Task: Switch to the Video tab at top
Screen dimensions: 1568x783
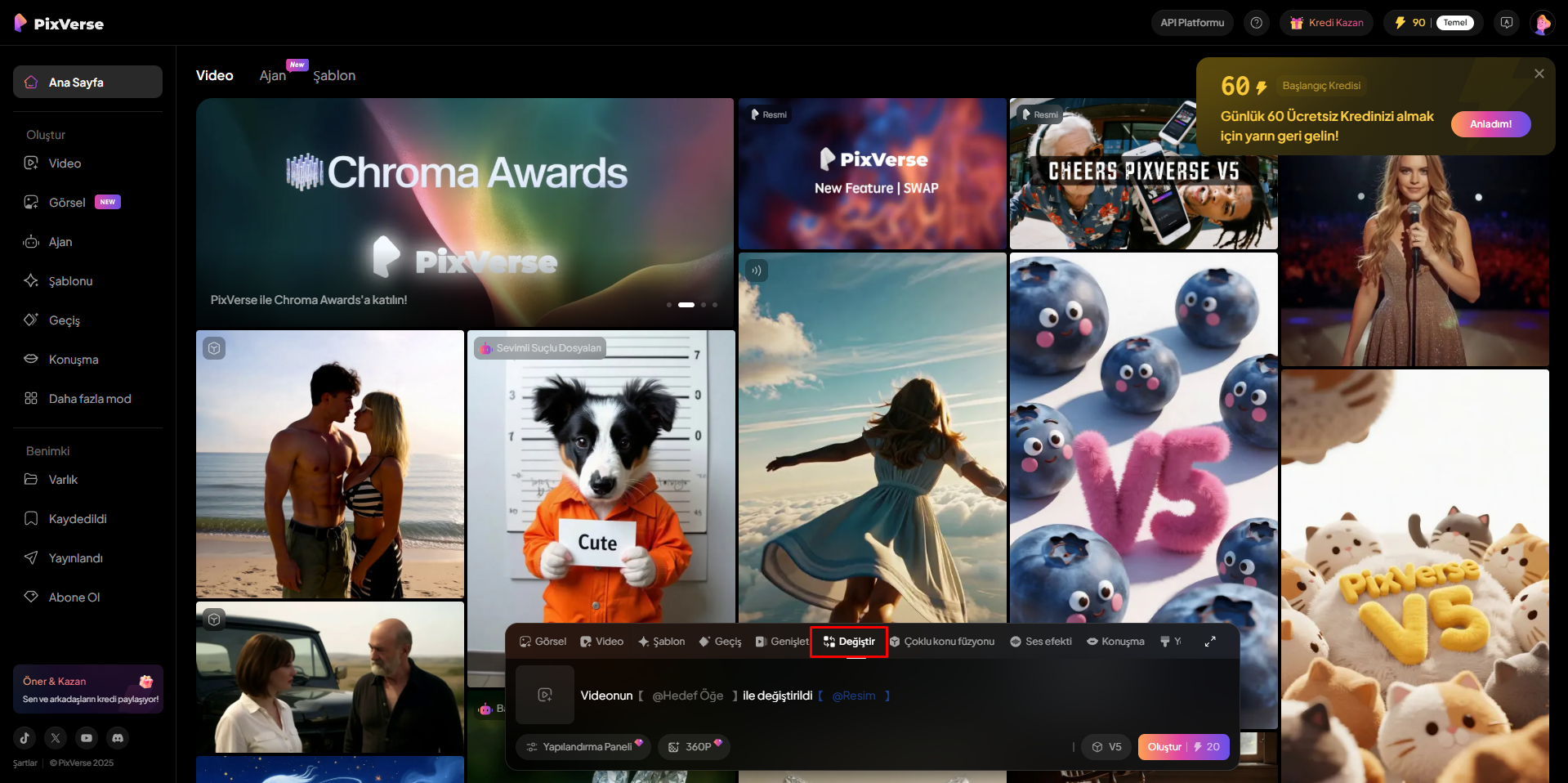Action: tap(215, 75)
